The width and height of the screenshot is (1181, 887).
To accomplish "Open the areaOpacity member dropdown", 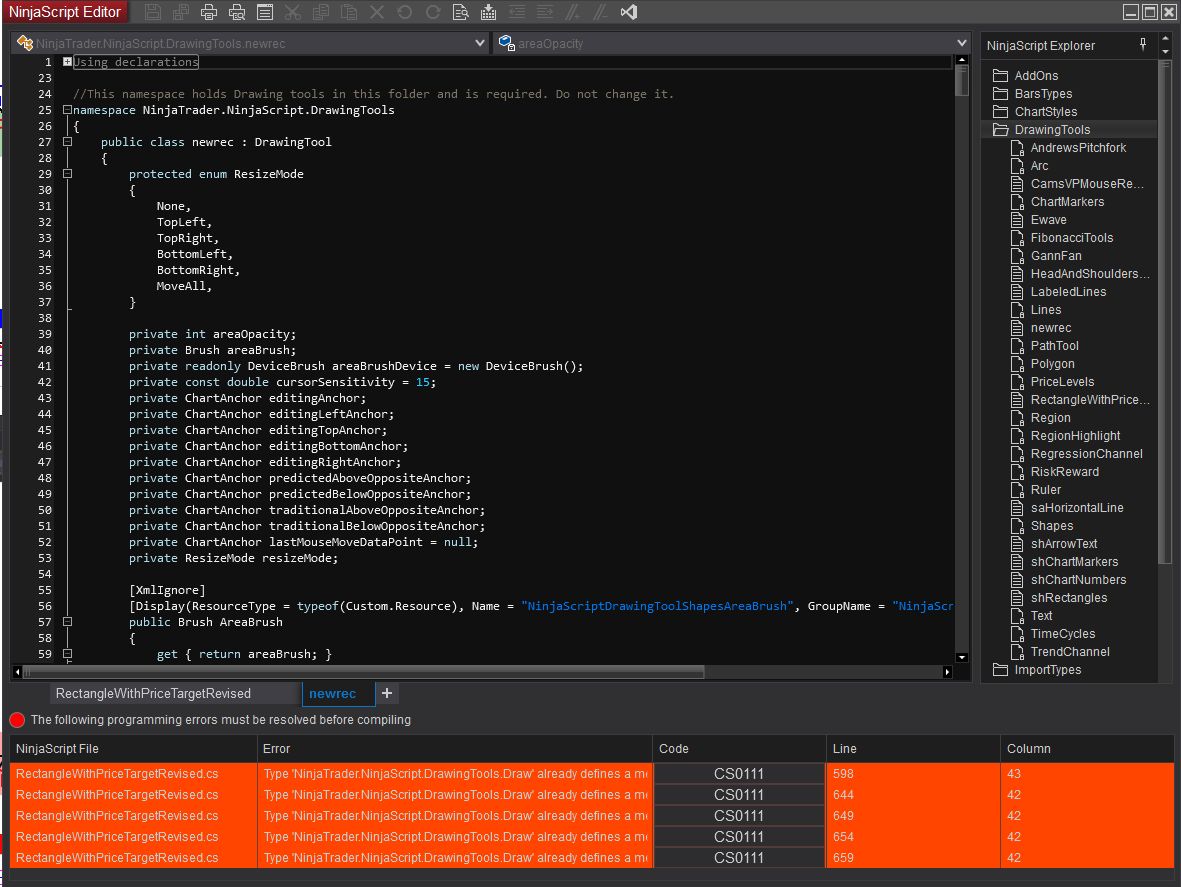I will pos(961,43).
